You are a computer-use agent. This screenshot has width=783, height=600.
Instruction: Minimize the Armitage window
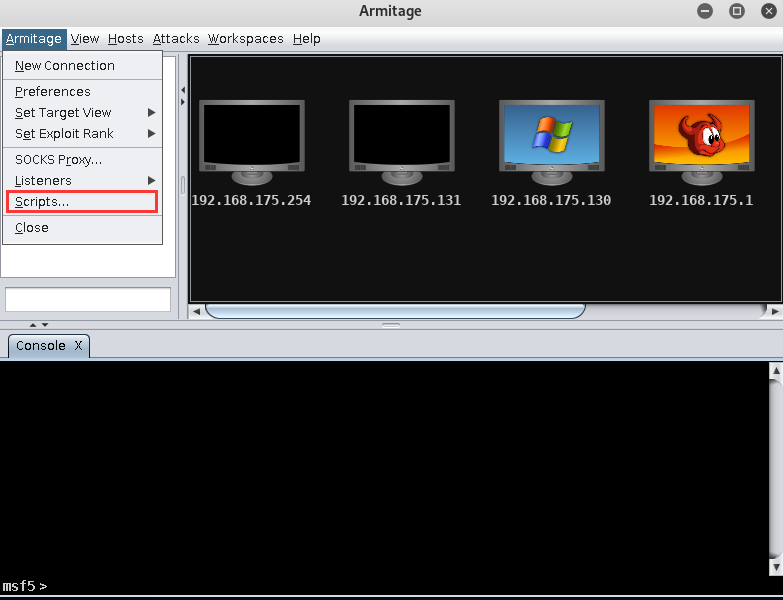[705, 11]
